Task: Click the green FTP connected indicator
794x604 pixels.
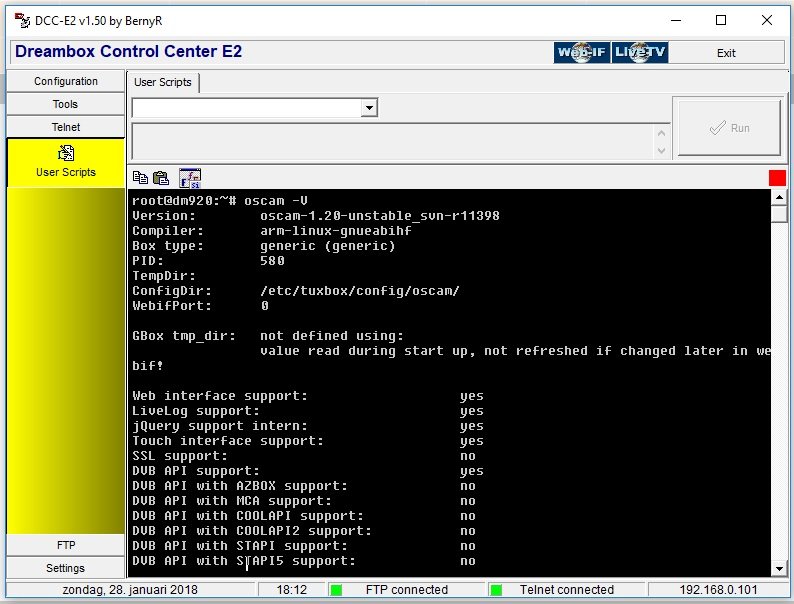Action: tap(336, 590)
